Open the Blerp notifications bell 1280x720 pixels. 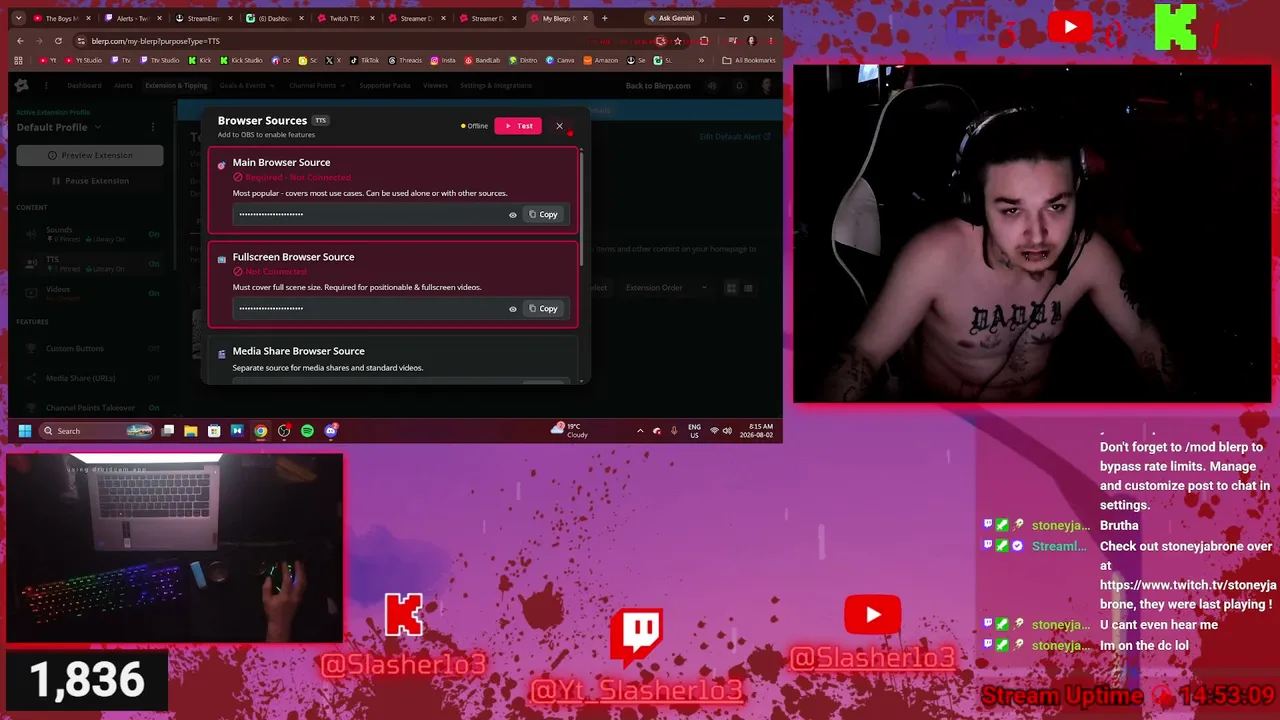click(740, 86)
